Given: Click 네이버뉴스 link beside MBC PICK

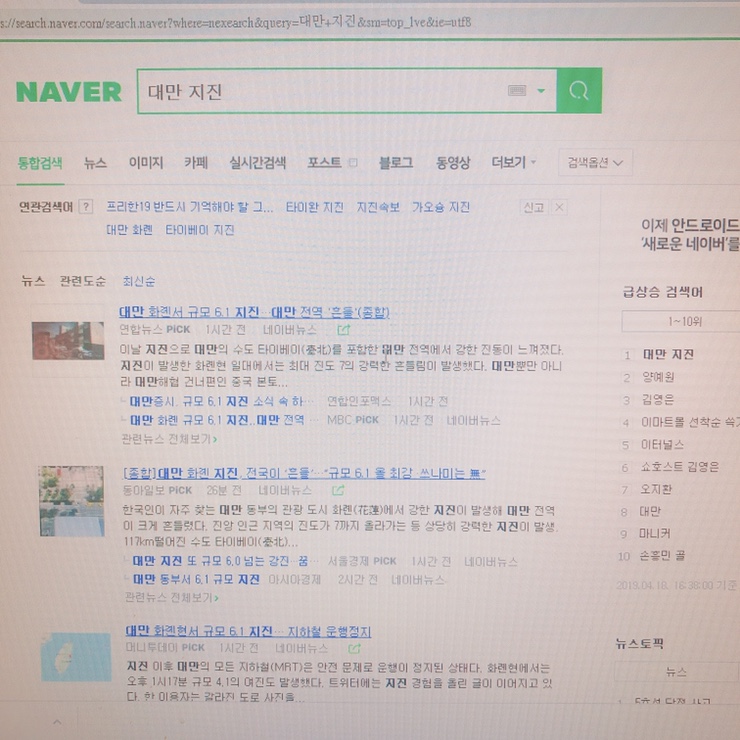Looking at the screenshot, I should click(x=473, y=420).
